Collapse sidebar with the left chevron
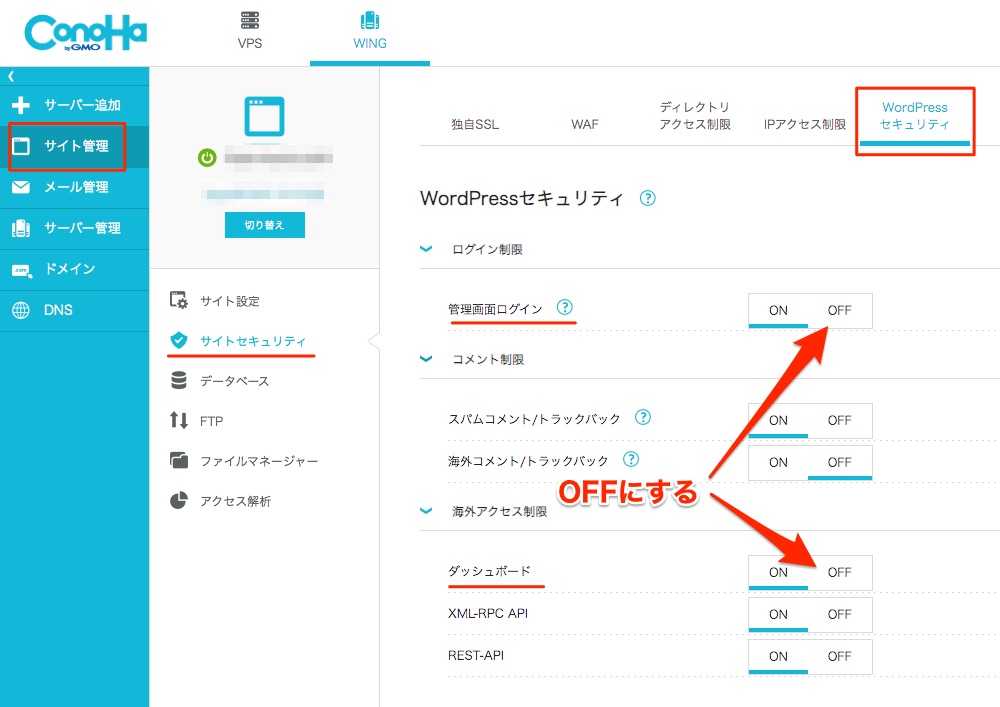1000x707 pixels. 11,76
